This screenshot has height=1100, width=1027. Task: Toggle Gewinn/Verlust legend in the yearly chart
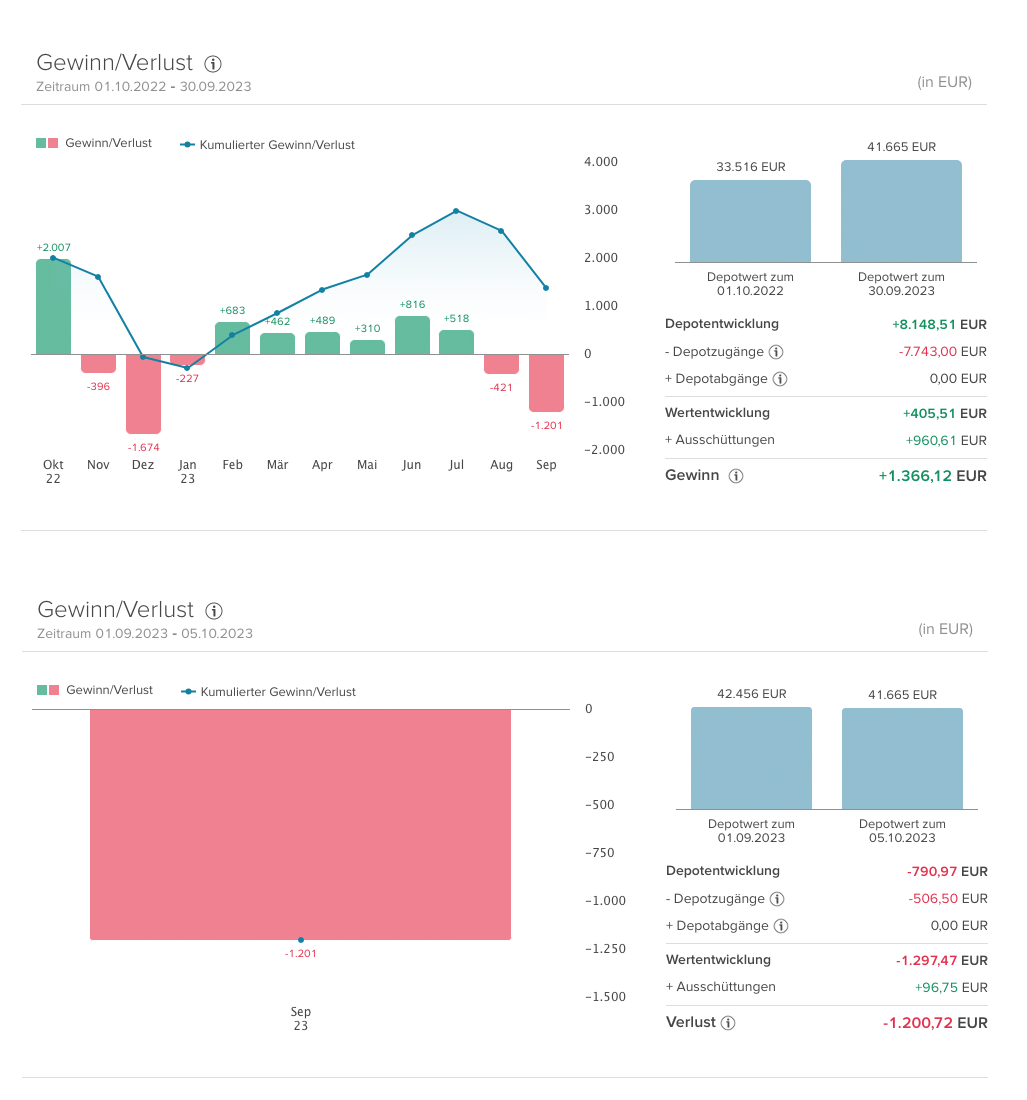click(95, 144)
